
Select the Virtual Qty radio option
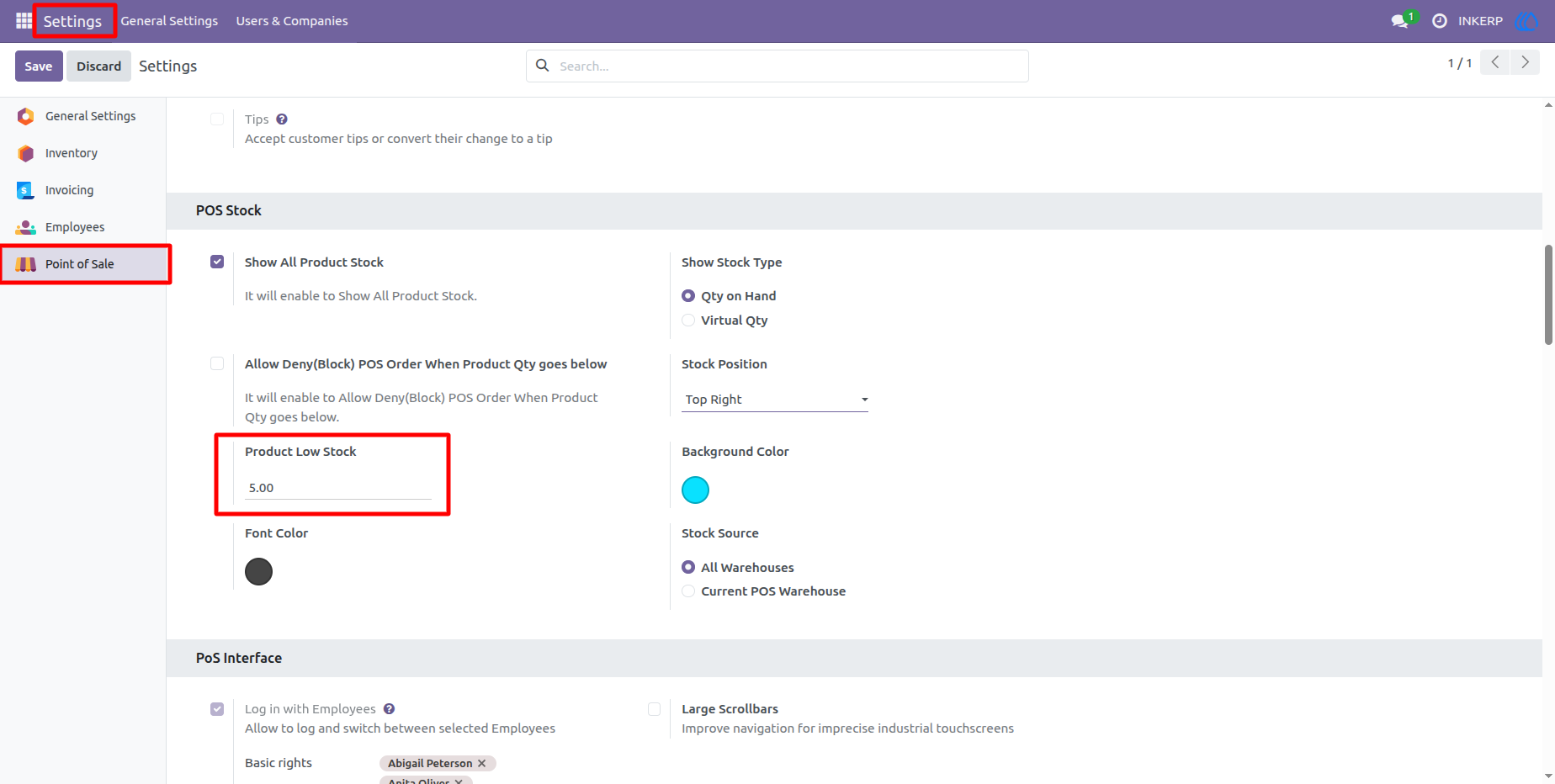point(688,320)
